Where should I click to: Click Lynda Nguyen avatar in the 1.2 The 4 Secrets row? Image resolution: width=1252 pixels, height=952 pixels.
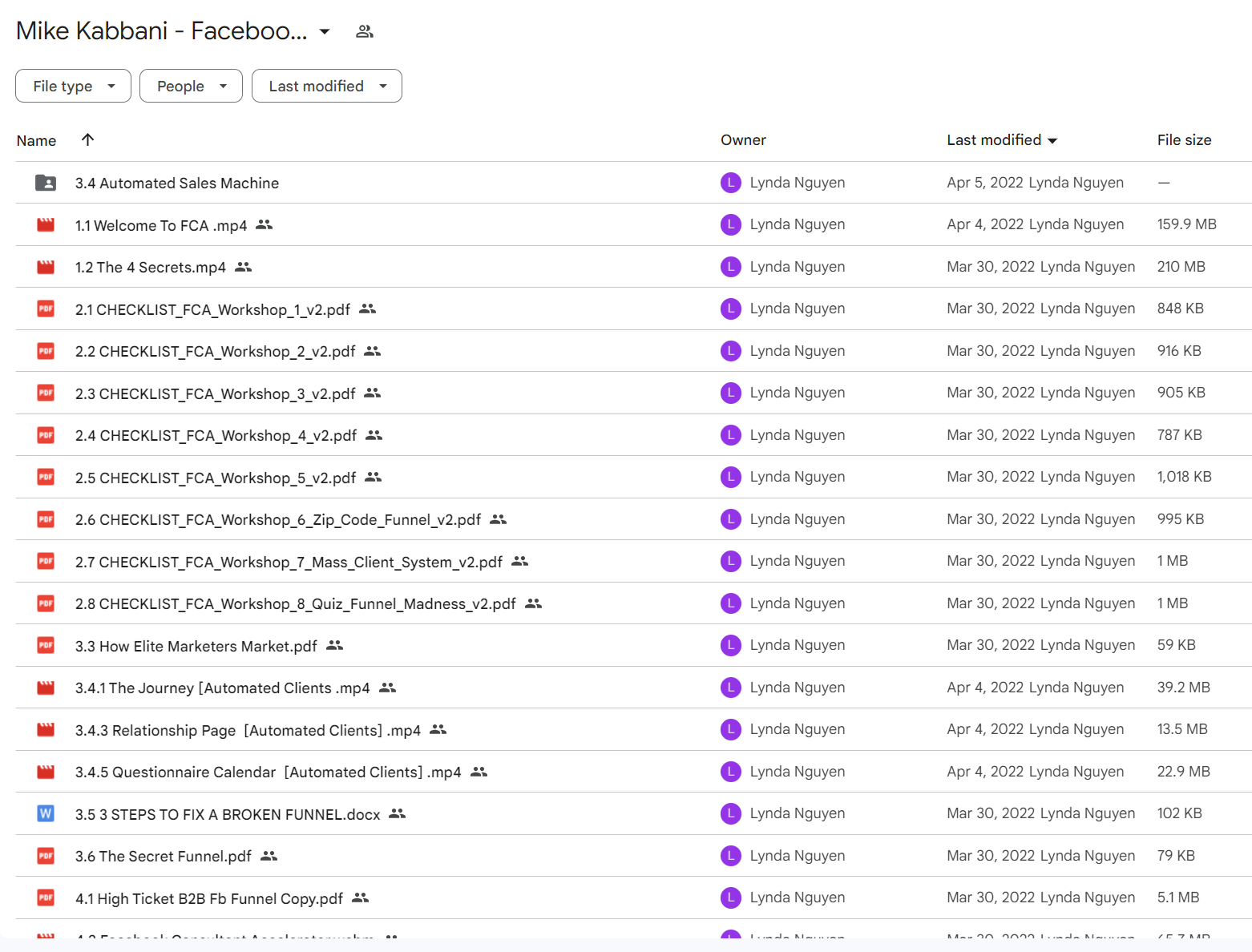[x=731, y=267]
